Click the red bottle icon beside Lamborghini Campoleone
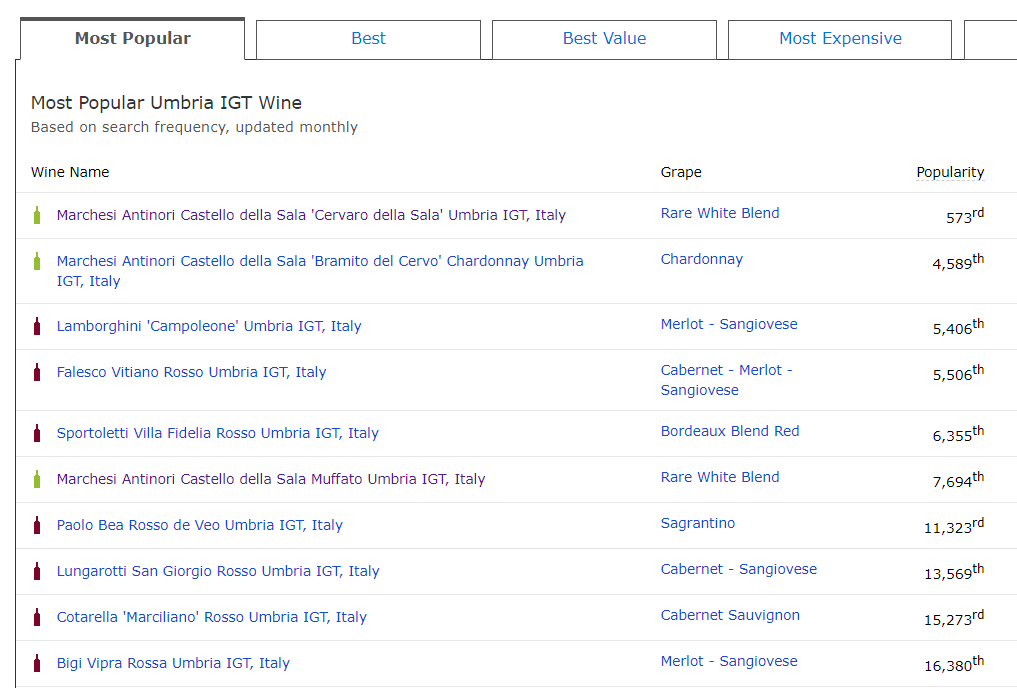 click(37, 326)
